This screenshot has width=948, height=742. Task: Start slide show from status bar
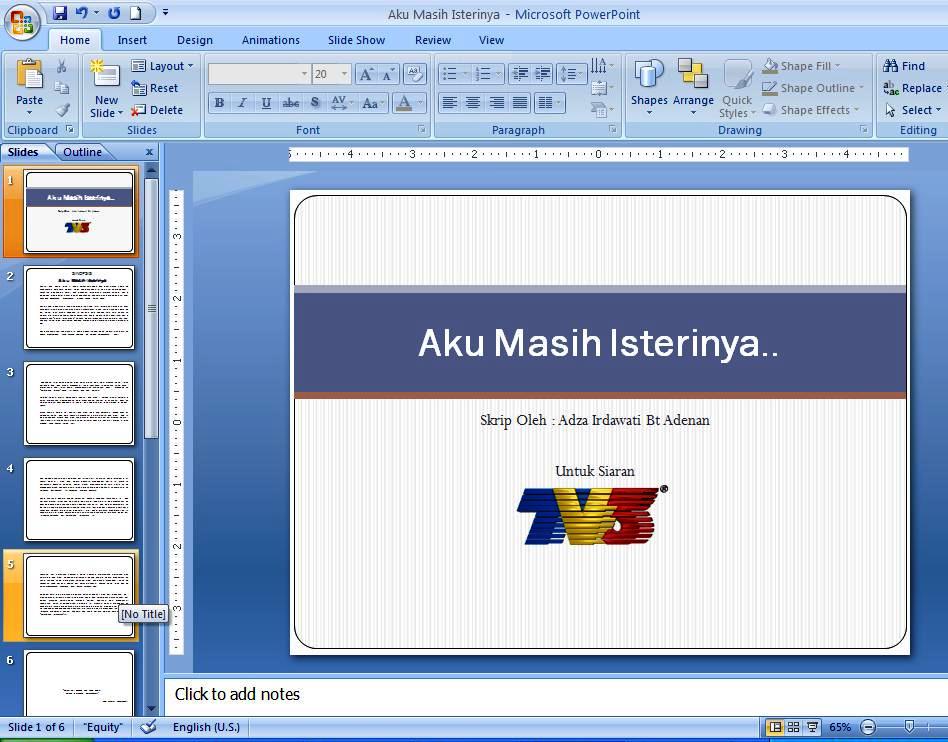point(812,727)
